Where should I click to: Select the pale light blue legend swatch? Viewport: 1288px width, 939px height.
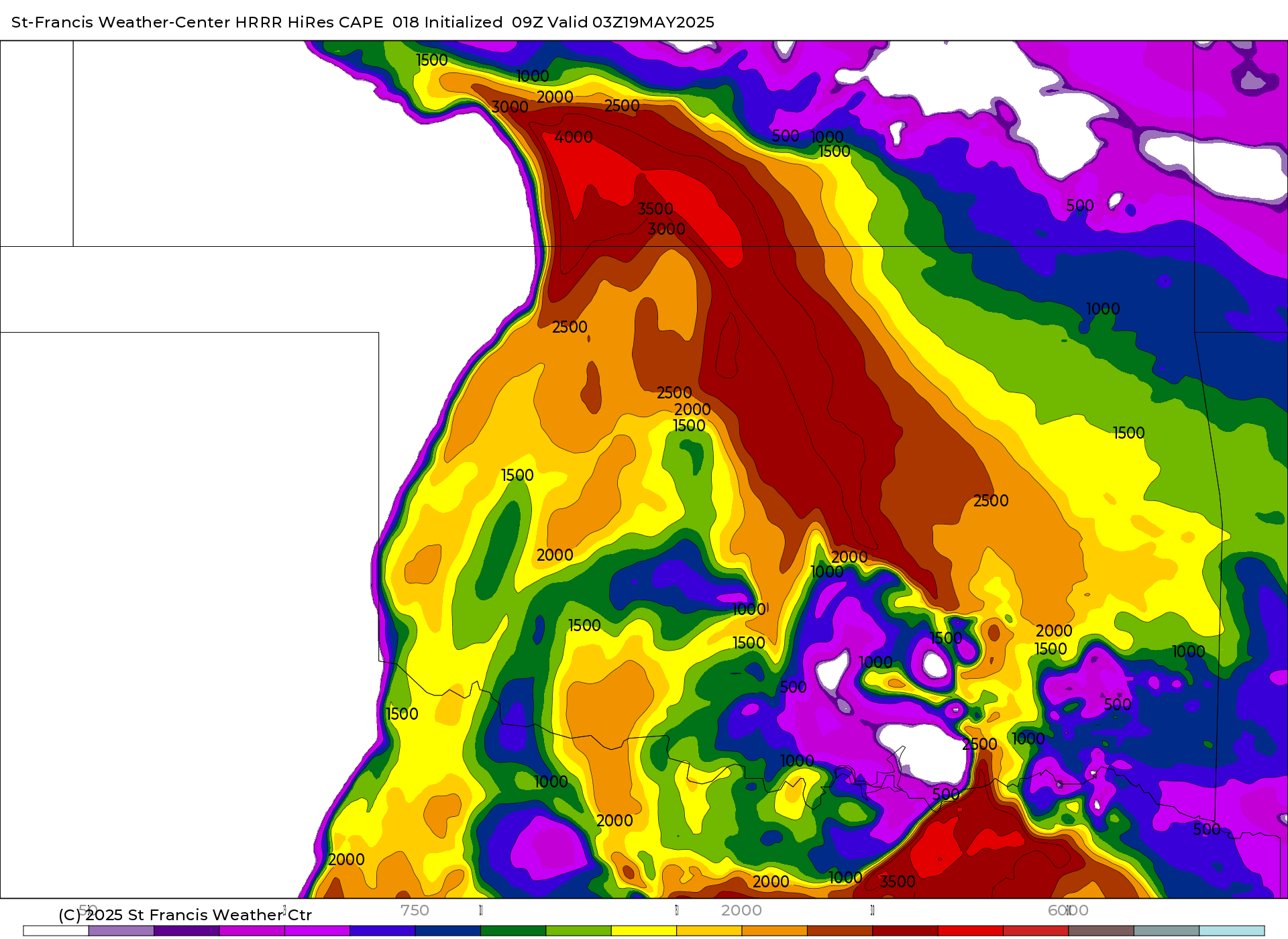tap(1232, 931)
